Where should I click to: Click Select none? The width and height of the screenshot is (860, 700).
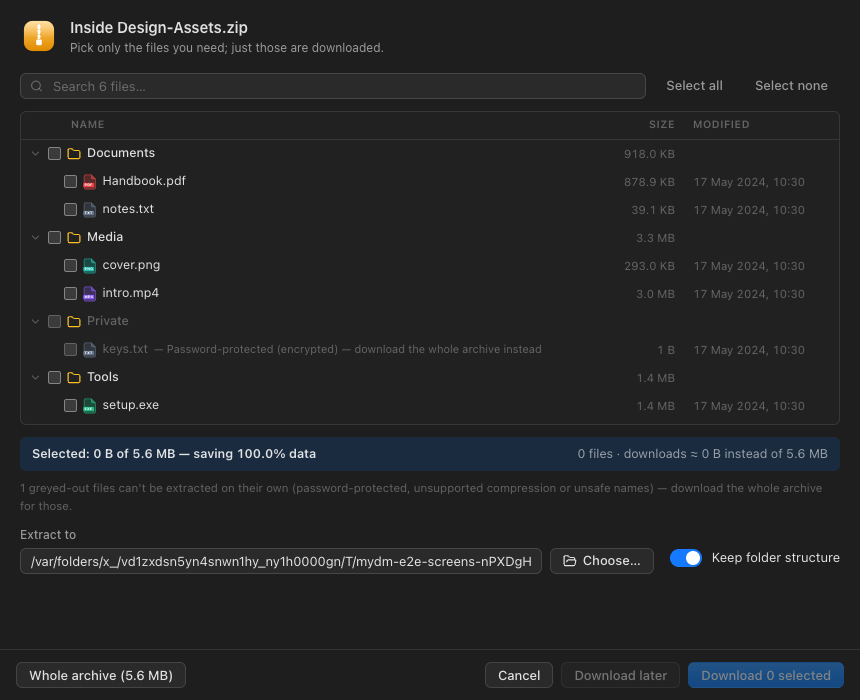791,86
